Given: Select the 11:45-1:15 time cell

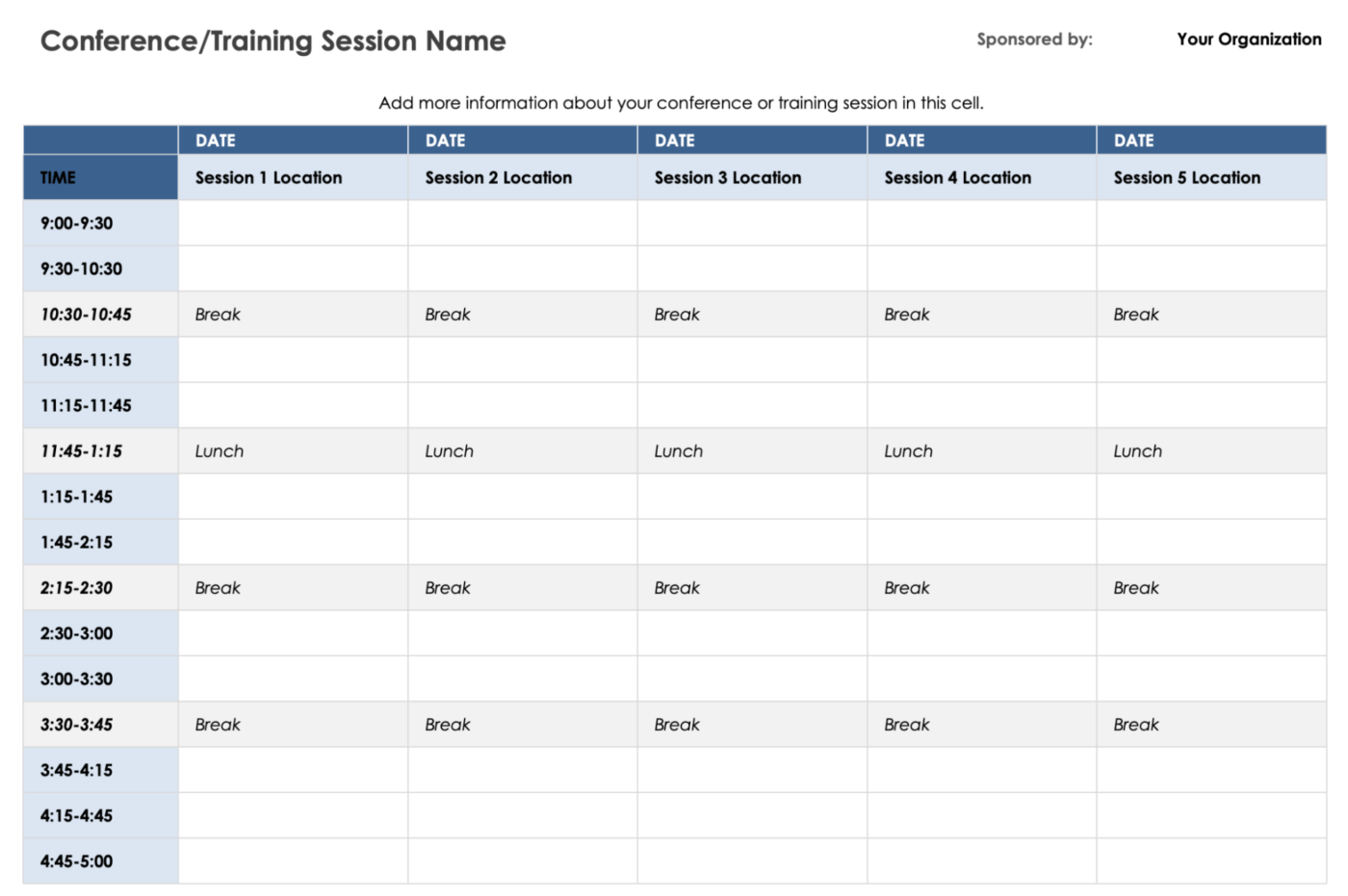Looking at the screenshot, I should (x=100, y=451).
